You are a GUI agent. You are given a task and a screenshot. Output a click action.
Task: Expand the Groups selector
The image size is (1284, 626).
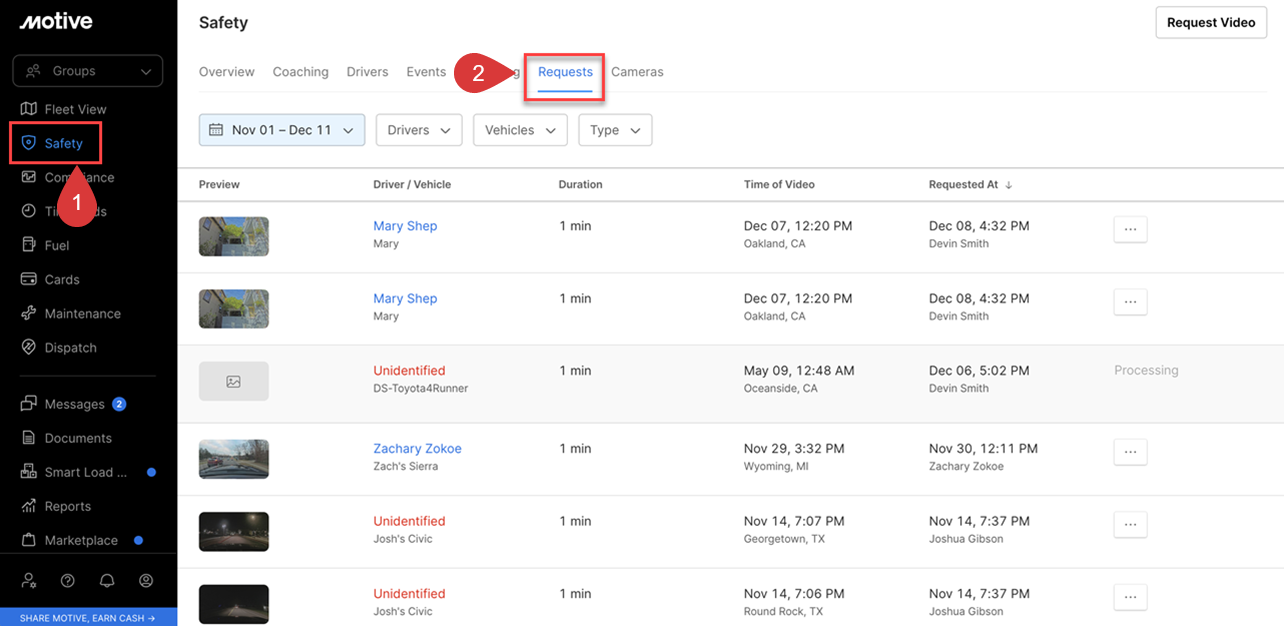(x=88, y=71)
